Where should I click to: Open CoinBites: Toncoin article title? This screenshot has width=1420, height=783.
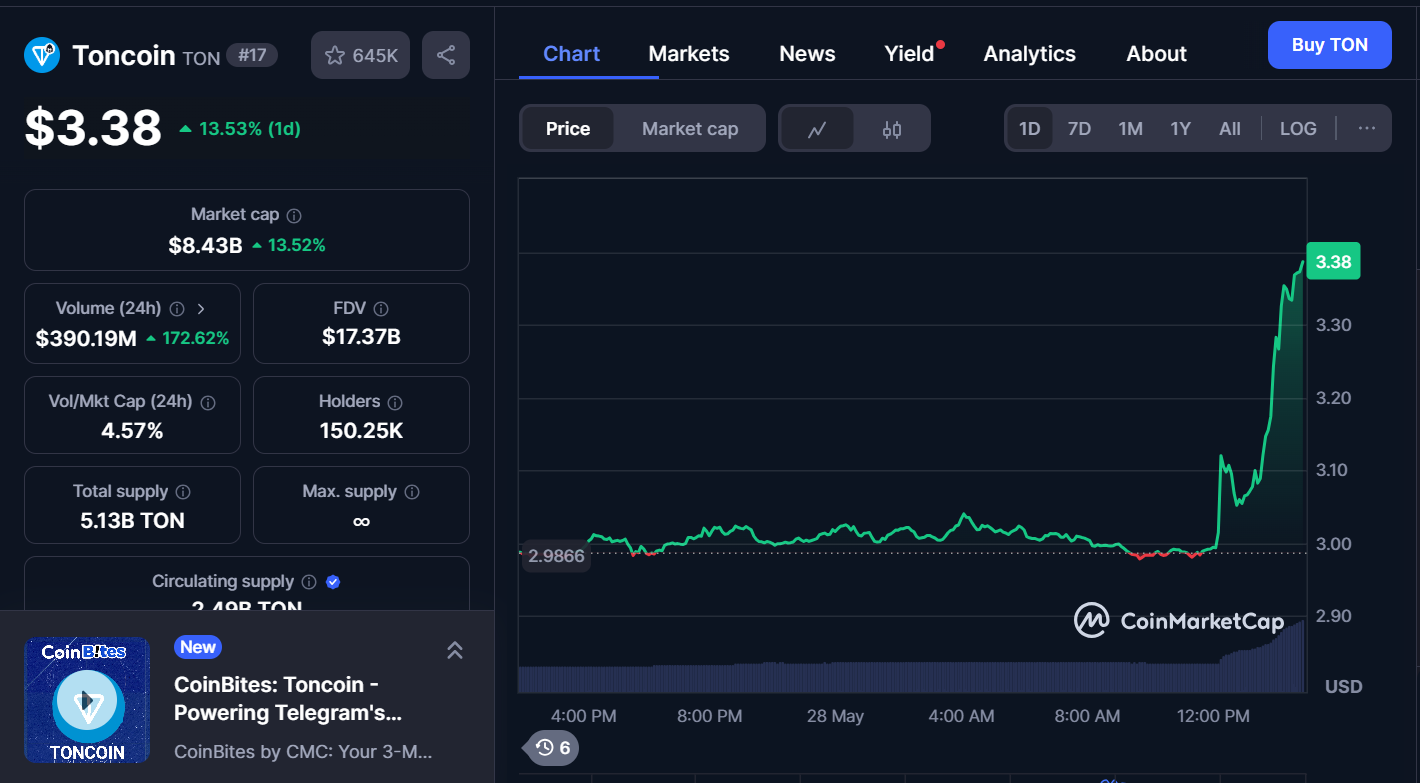point(288,699)
